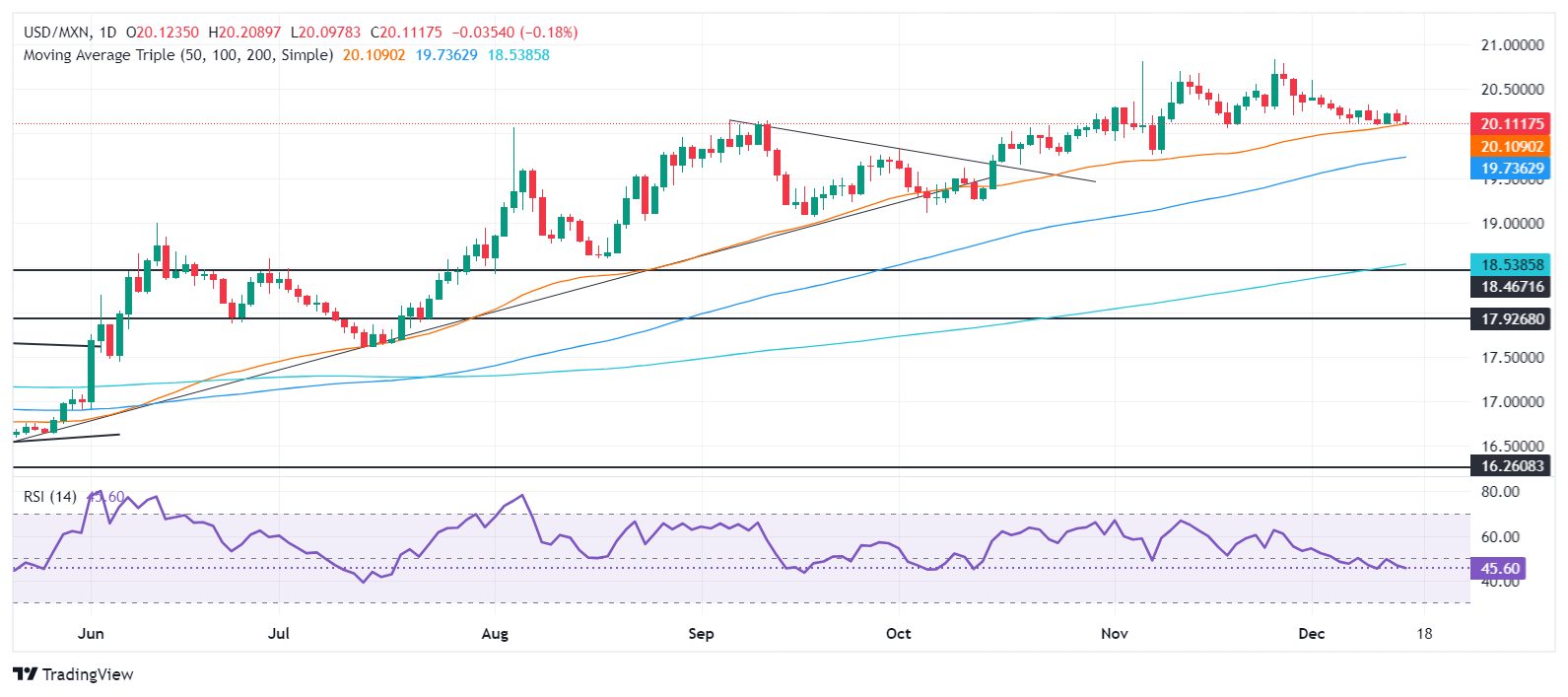
Task: Click the orange 50-MA value in legend
Action: tap(374, 55)
